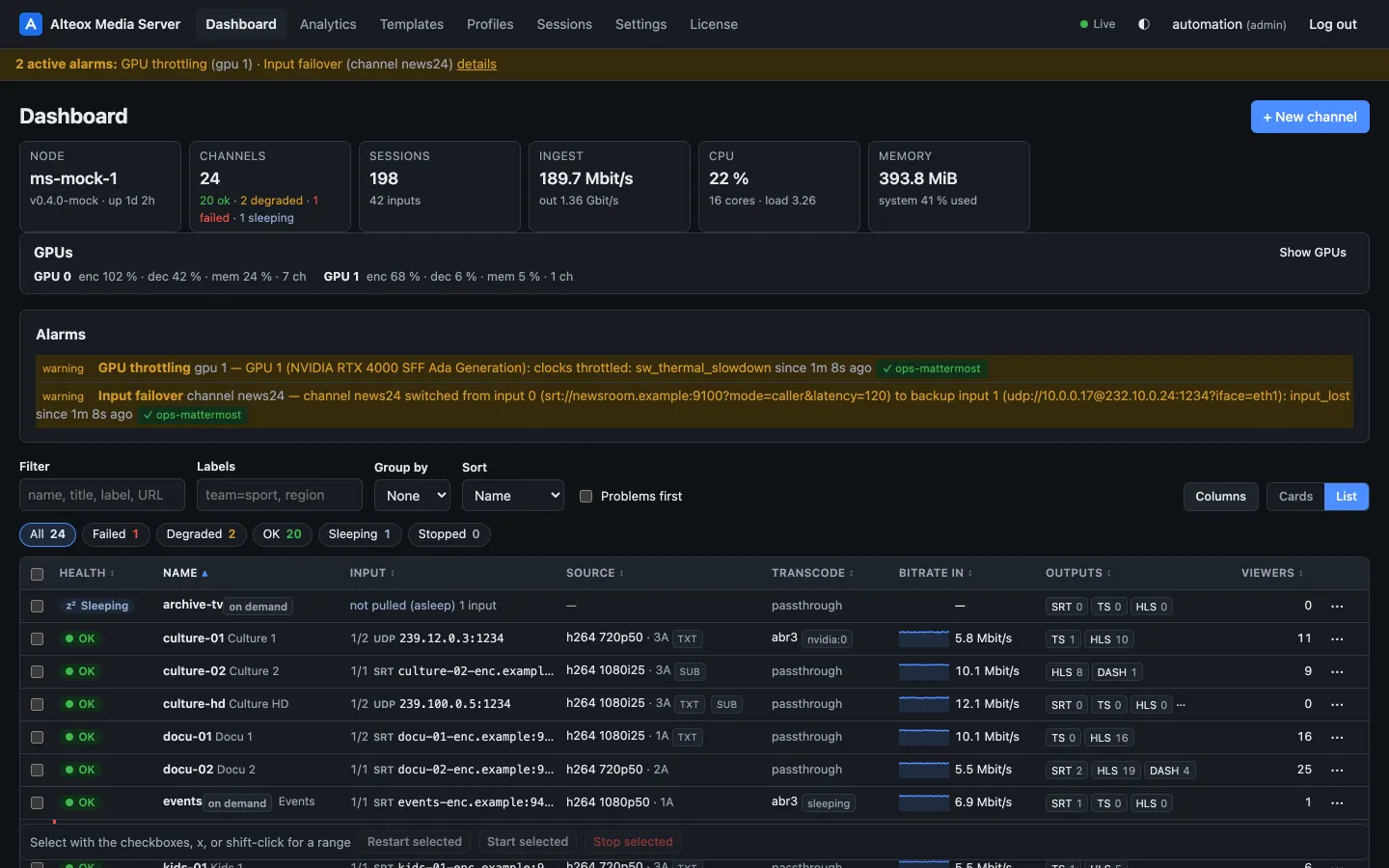This screenshot has width=1389, height=868.
Task: Expand the Show GPUs section
Action: [1313, 252]
